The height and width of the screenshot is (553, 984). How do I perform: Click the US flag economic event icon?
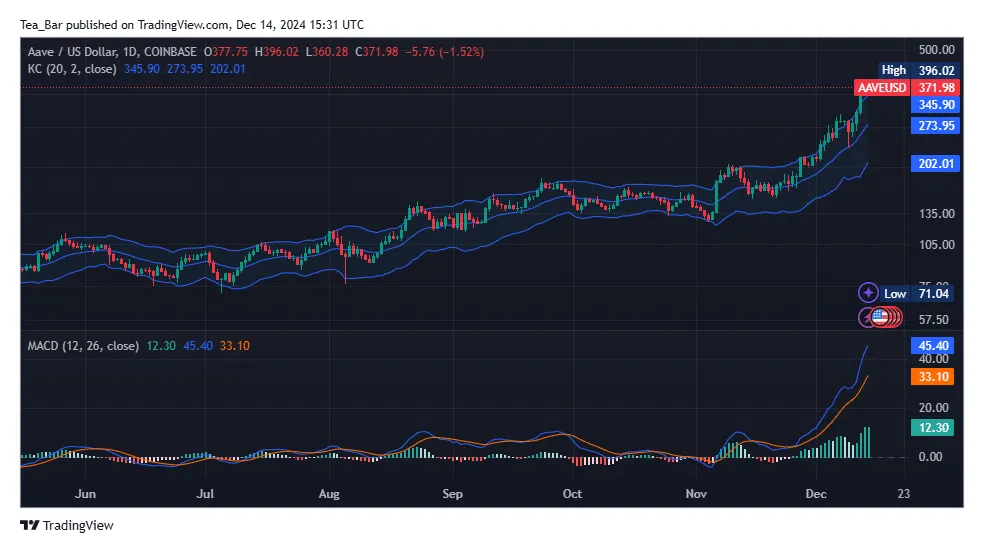click(x=880, y=317)
